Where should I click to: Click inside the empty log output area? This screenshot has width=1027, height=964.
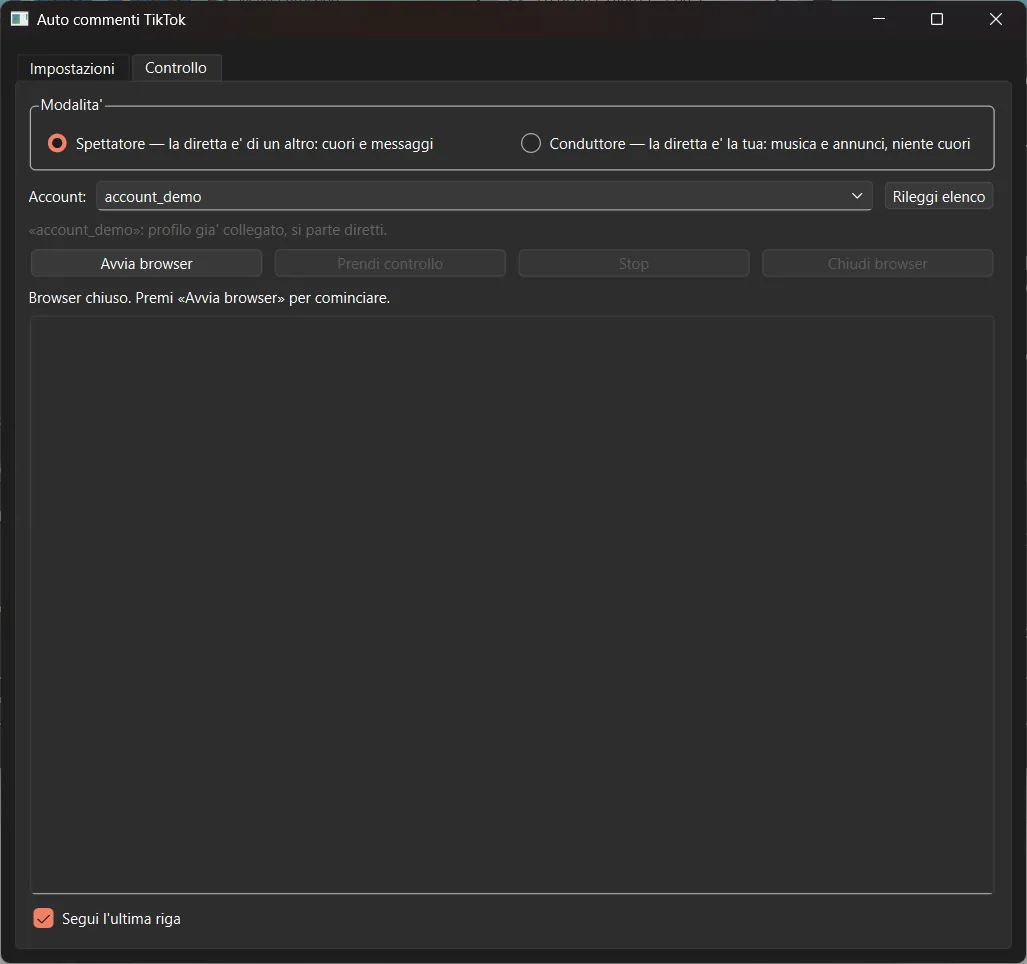pos(512,604)
